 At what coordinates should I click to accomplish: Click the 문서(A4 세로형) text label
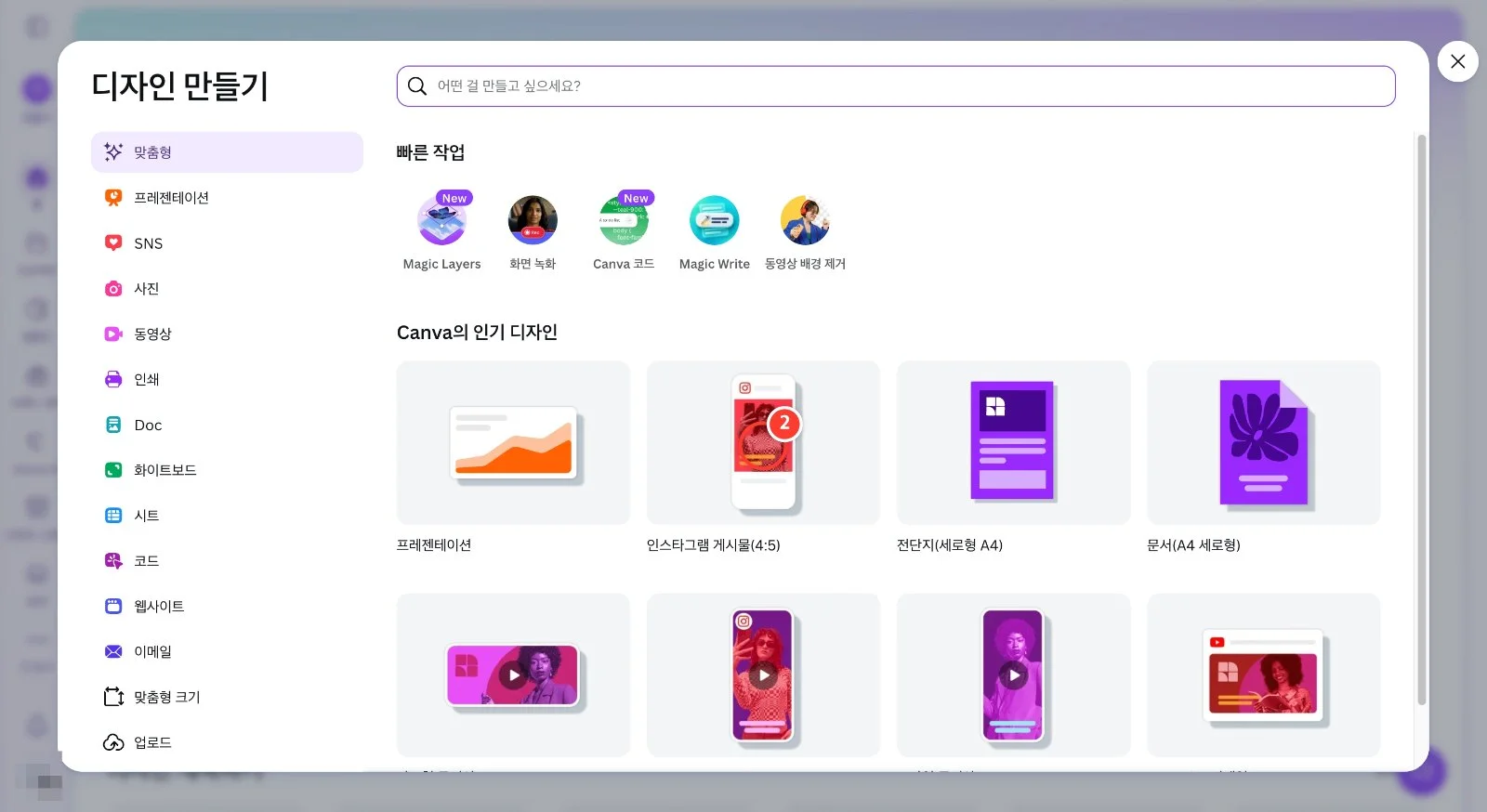(x=1193, y=545)
